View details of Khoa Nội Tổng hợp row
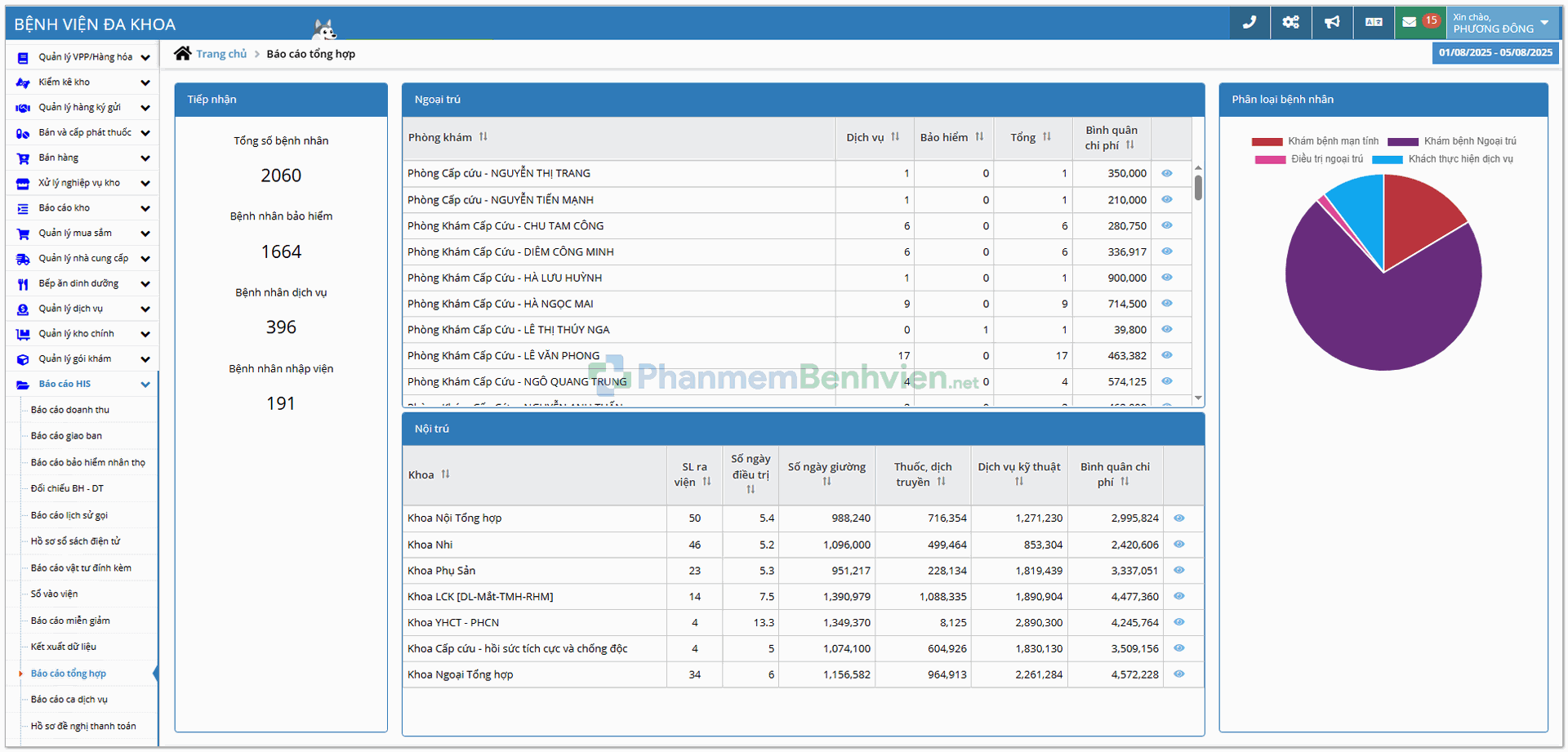 pos(1179,518)
